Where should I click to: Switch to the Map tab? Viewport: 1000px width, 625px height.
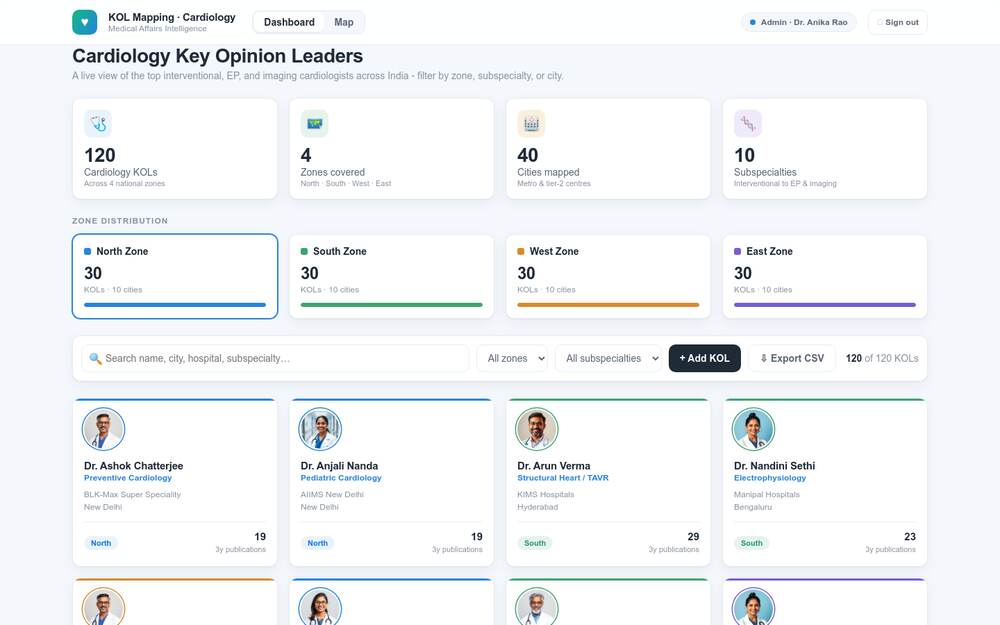344,22
